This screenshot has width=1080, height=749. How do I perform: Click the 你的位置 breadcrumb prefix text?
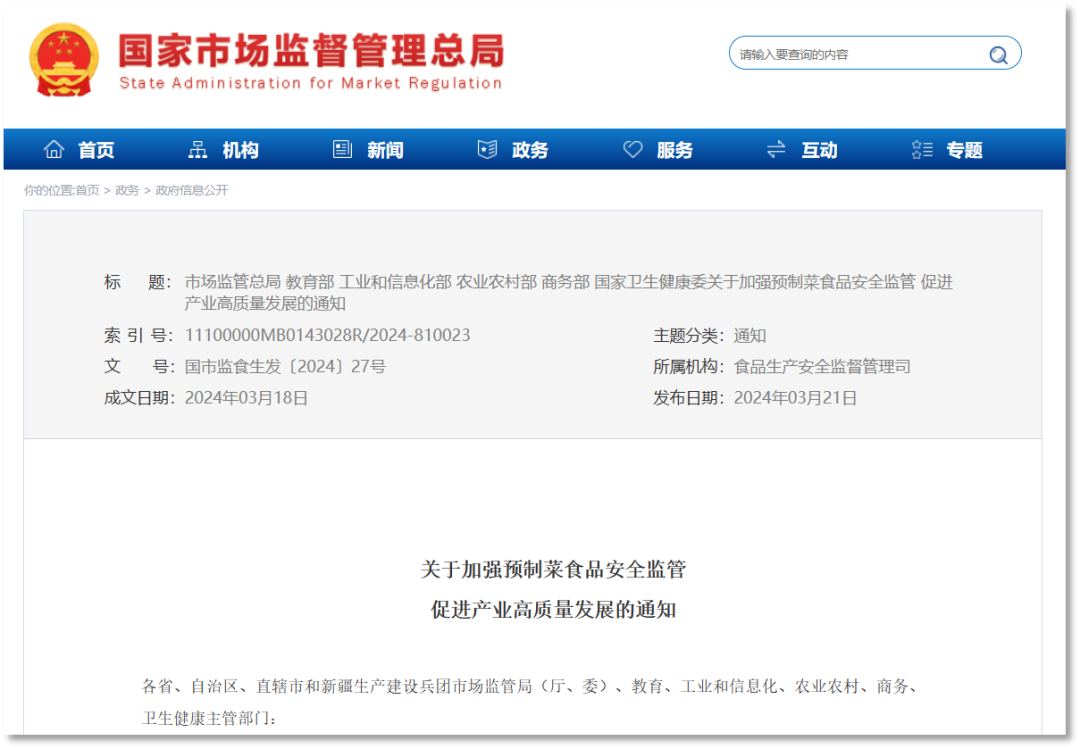(49, 190)
